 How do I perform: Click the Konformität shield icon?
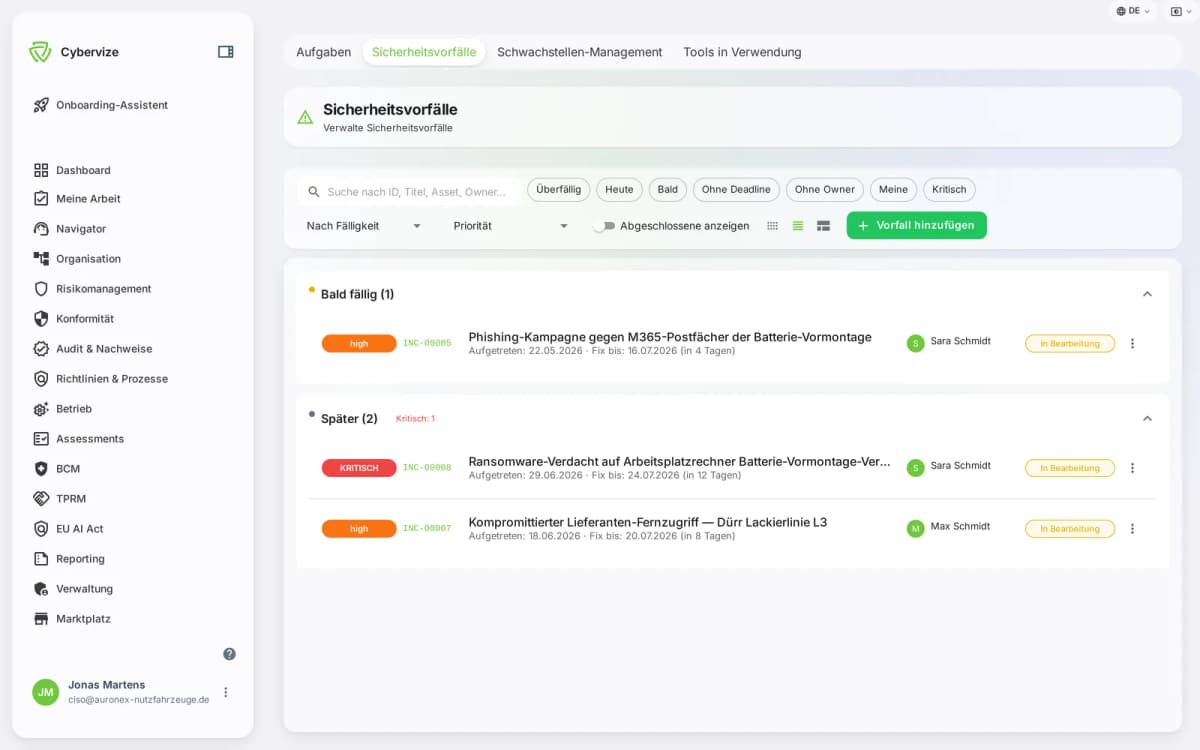41,318
